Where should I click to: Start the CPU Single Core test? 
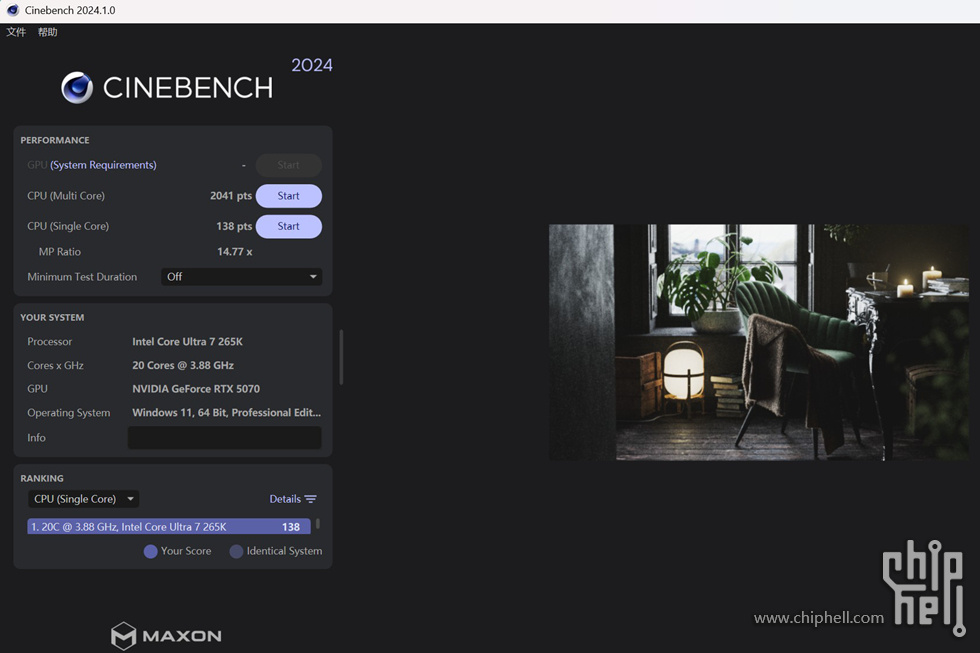(x=289, y=226)
